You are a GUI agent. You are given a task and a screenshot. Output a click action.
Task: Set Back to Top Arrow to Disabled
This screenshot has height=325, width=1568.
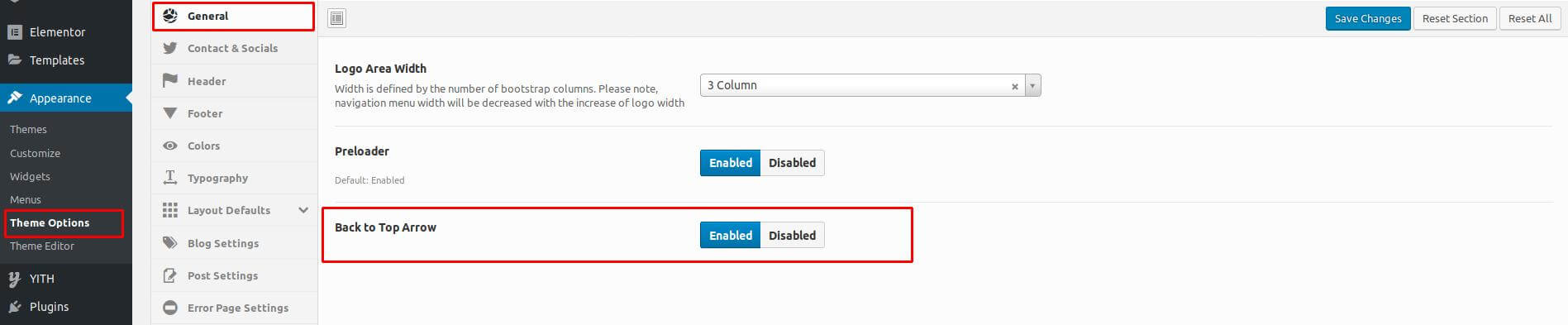tap(792, 236)
